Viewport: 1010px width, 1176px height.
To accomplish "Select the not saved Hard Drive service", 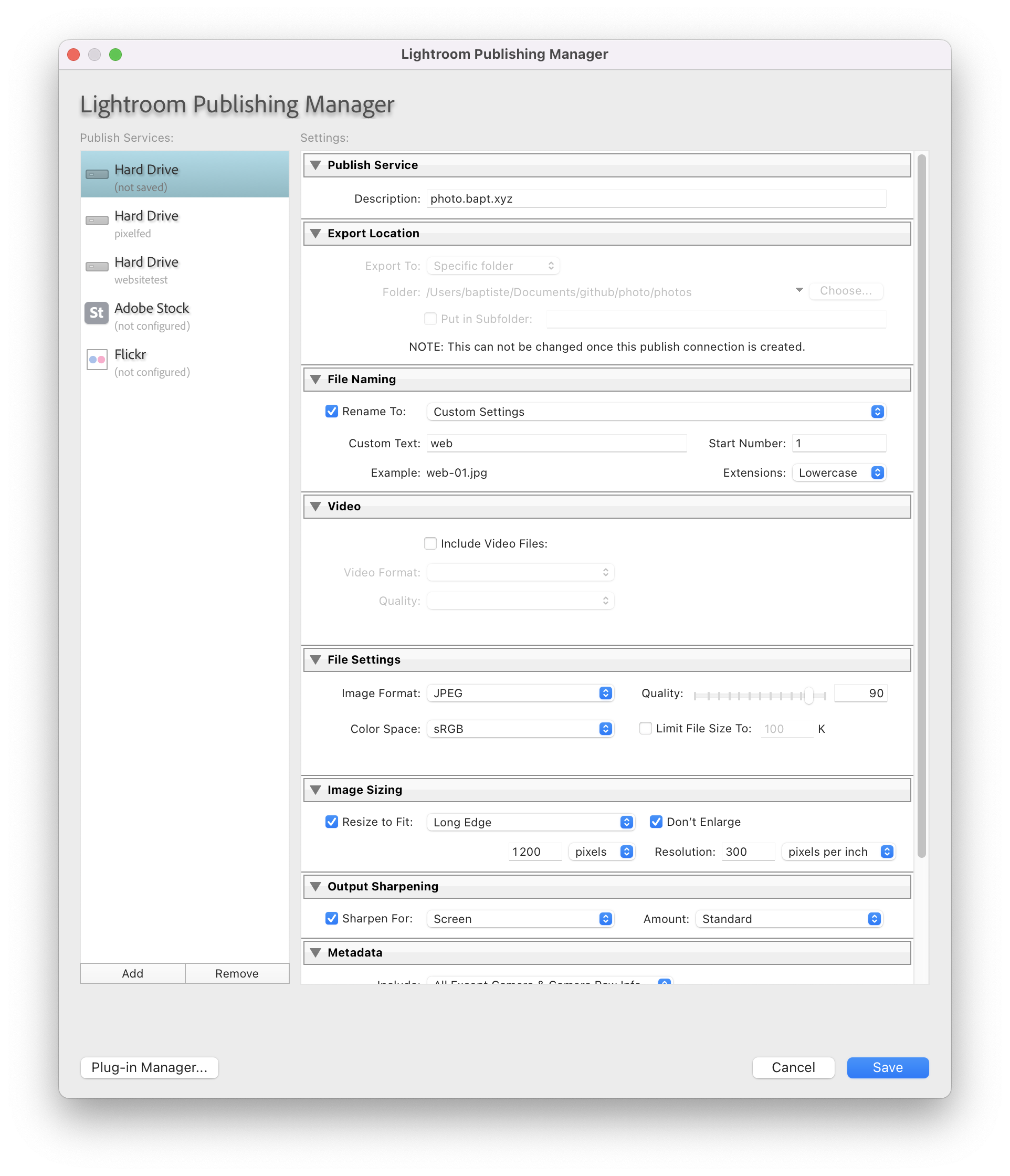I will pos(184,174).
